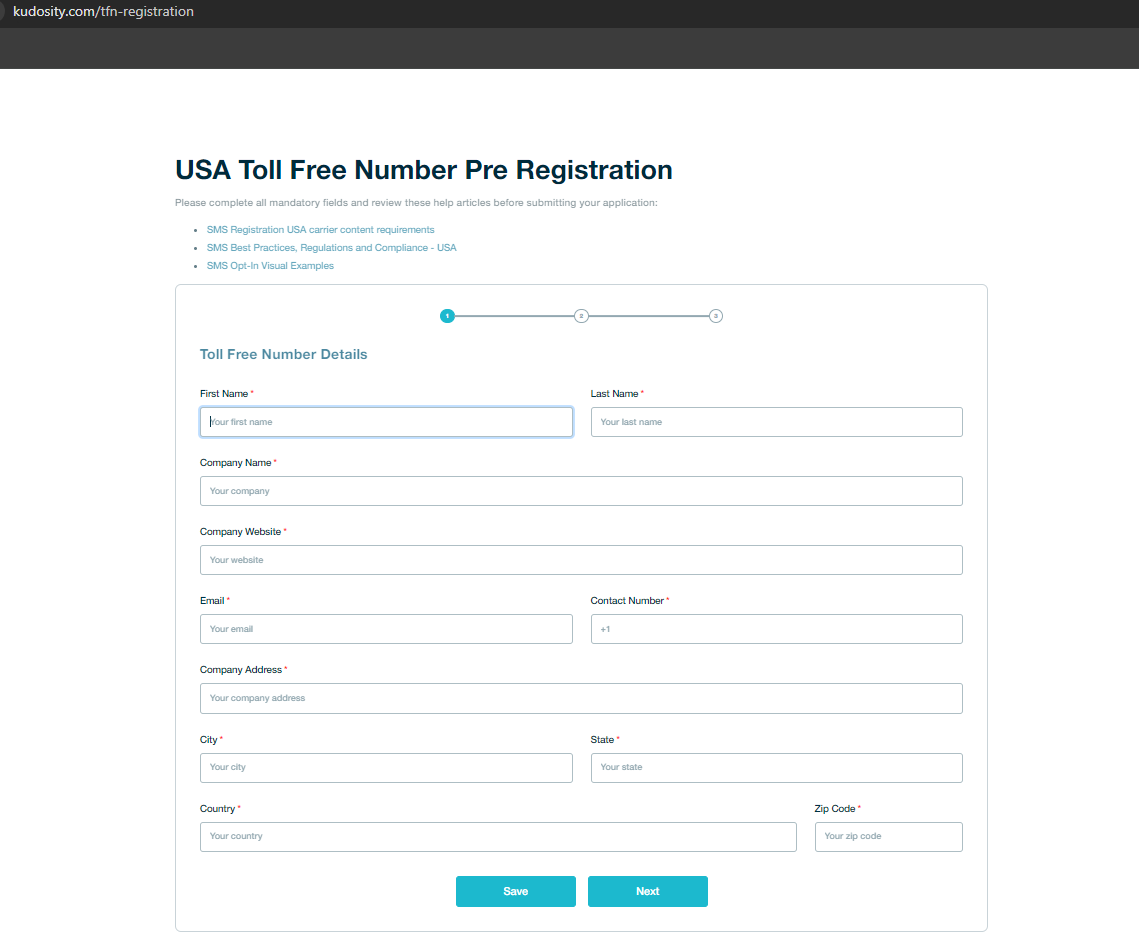
Task: Select the Company Address input
Action: coord(581,698)
